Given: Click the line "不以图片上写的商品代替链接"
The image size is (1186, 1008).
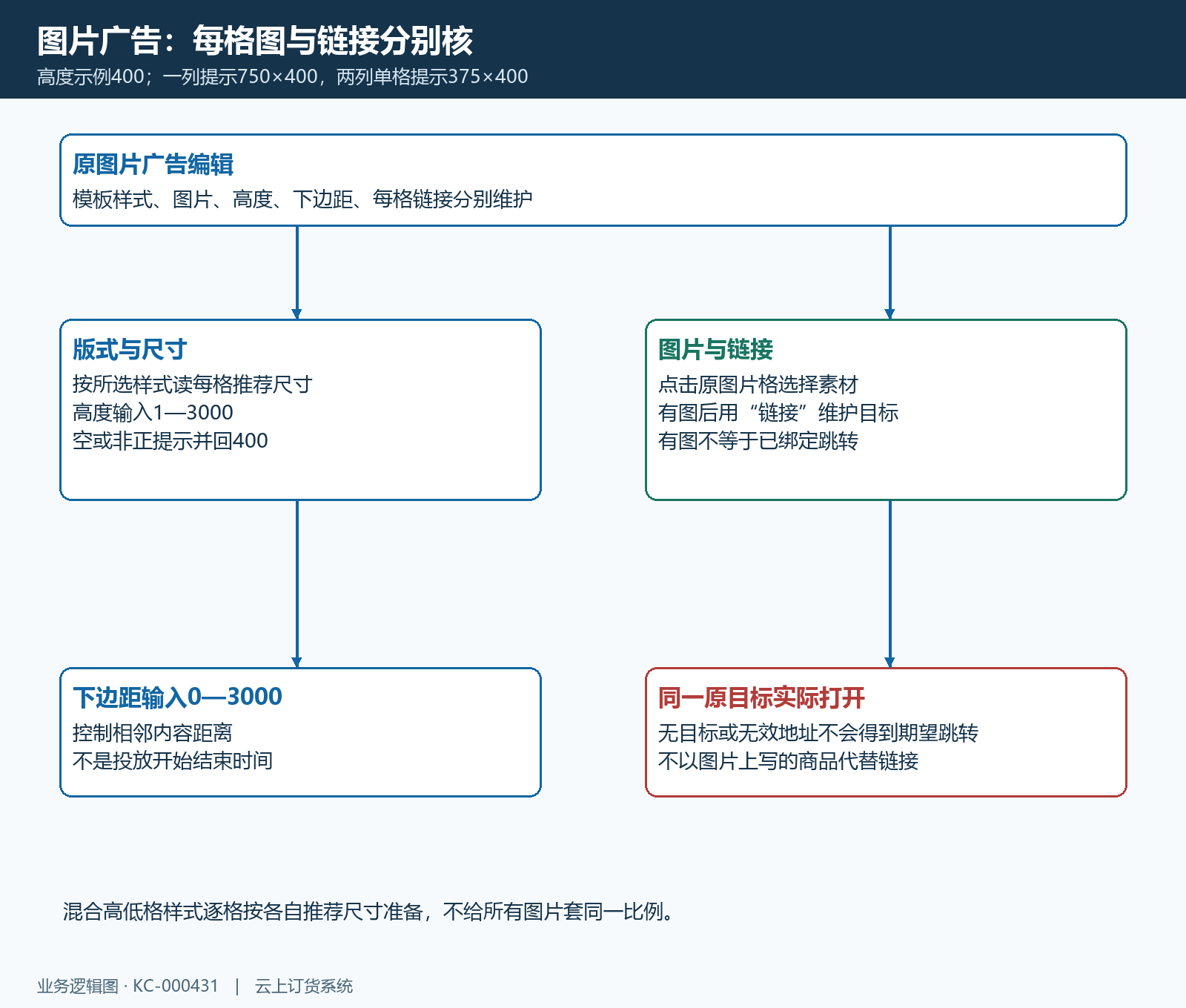Looking at the screenshot, I should pyautogui.click(x=788, y=760).
